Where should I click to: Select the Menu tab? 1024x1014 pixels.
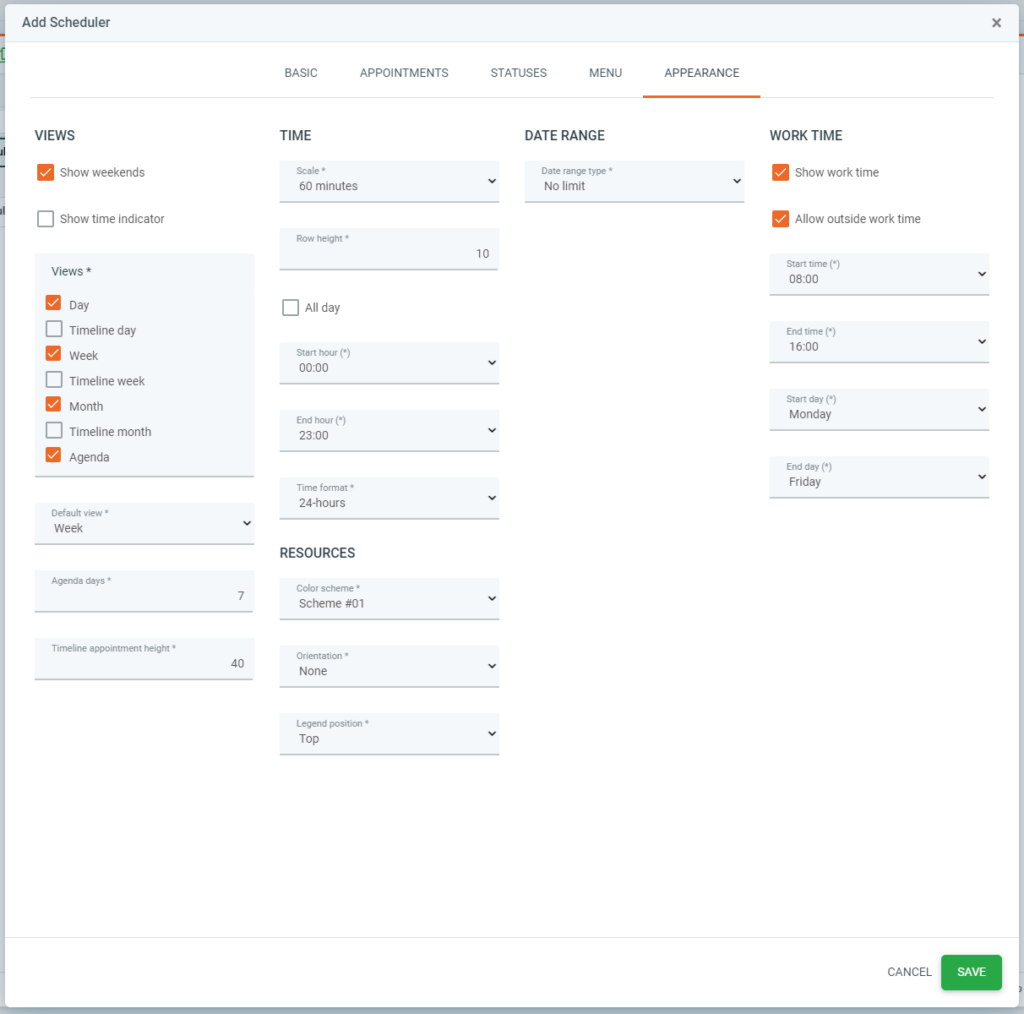(605, 73)
